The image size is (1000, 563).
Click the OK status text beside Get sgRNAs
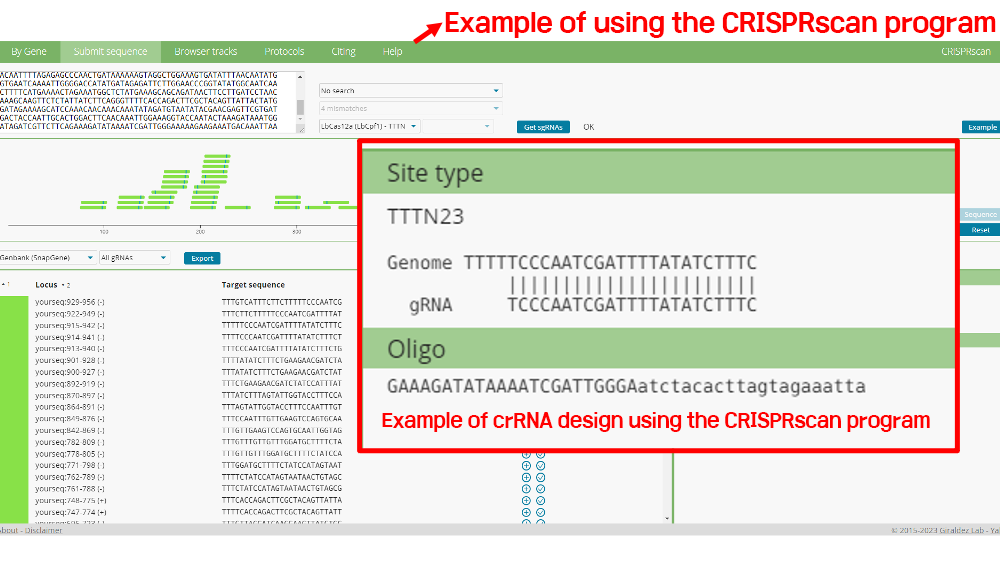[x=589, y=127]
